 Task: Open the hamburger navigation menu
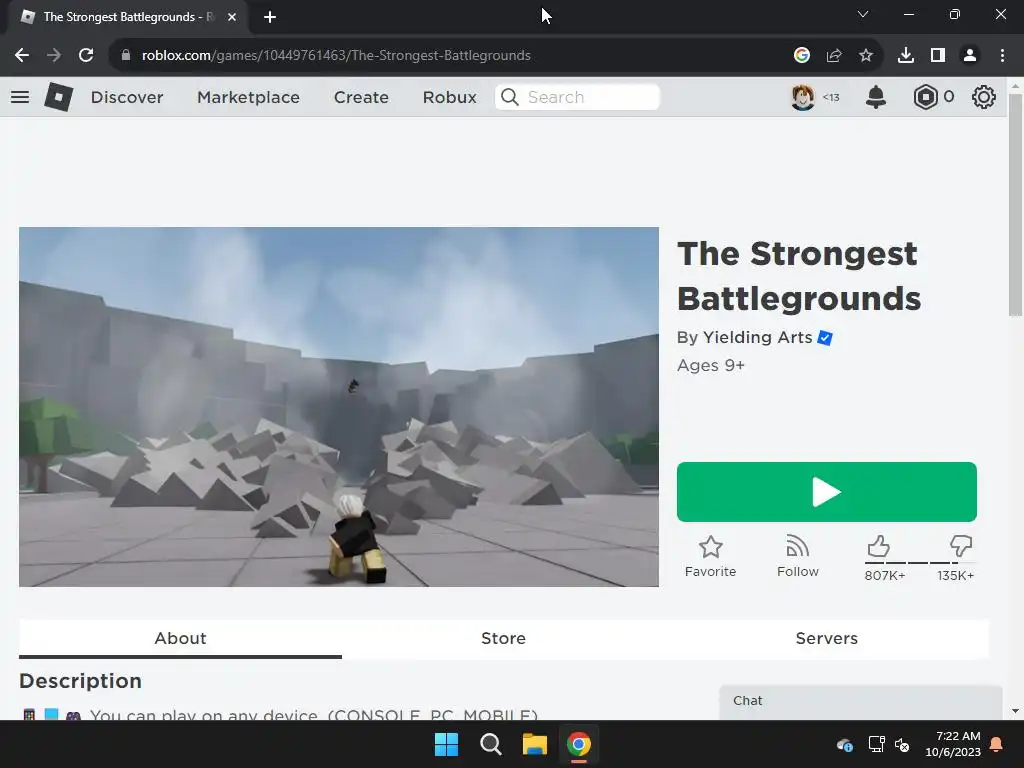tap(20, 97)
